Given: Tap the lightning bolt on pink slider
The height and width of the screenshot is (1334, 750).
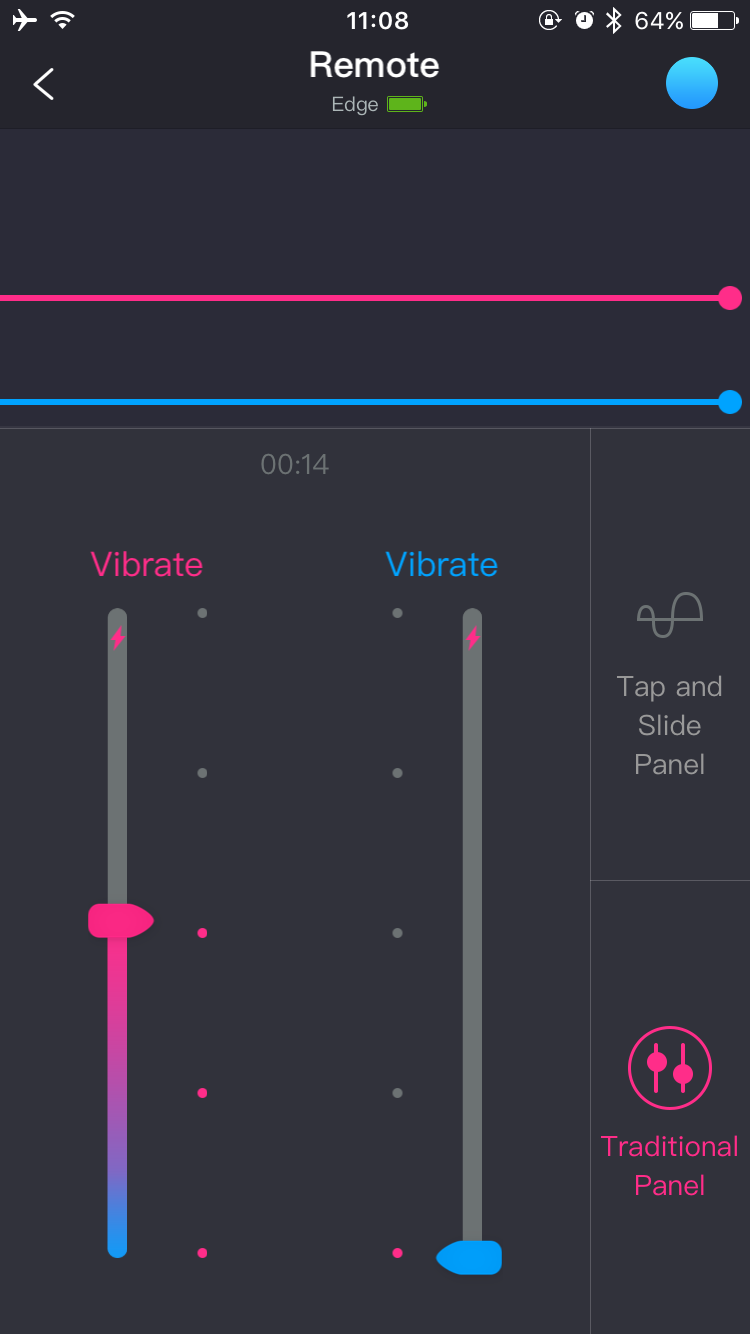Looking at the screenshot, I should click(118, 637).
